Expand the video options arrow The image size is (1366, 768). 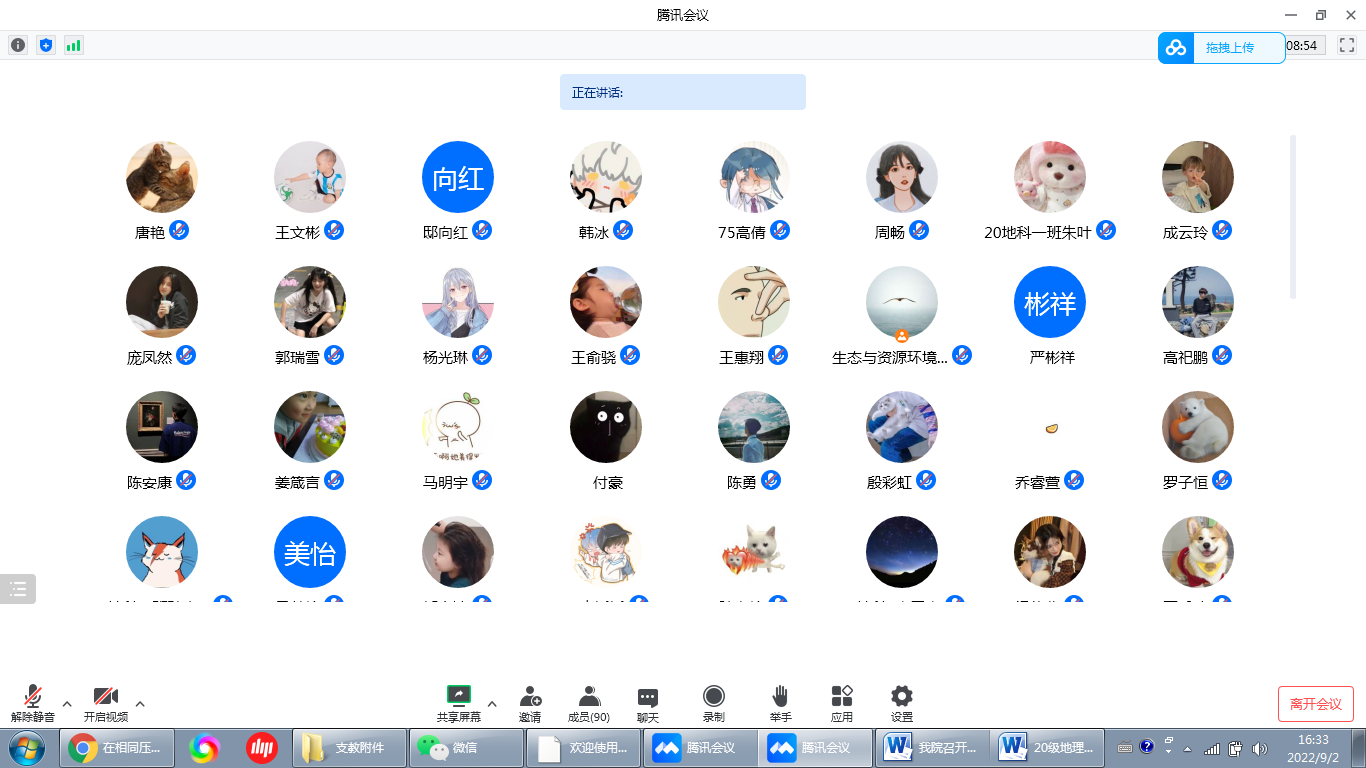[x=140, y=704]
